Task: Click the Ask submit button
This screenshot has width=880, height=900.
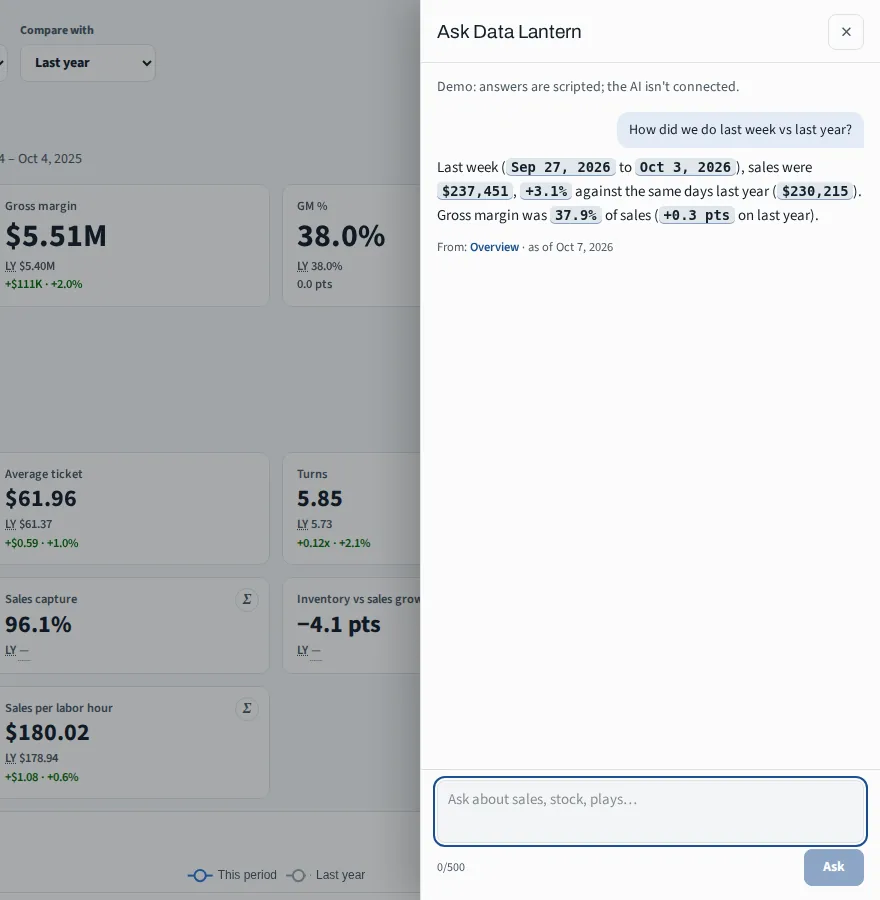Action: point(834,867)
